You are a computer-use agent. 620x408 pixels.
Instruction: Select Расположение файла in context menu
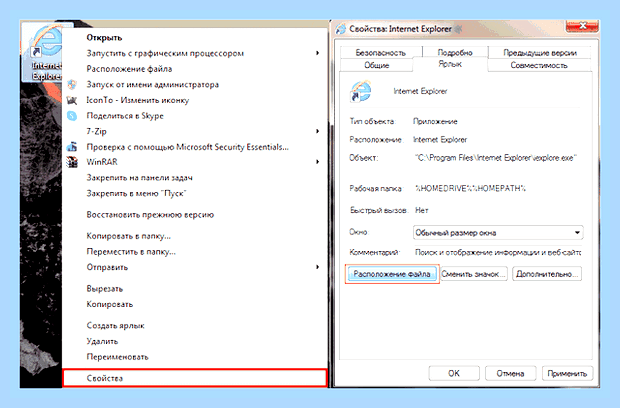click(129, 69)
